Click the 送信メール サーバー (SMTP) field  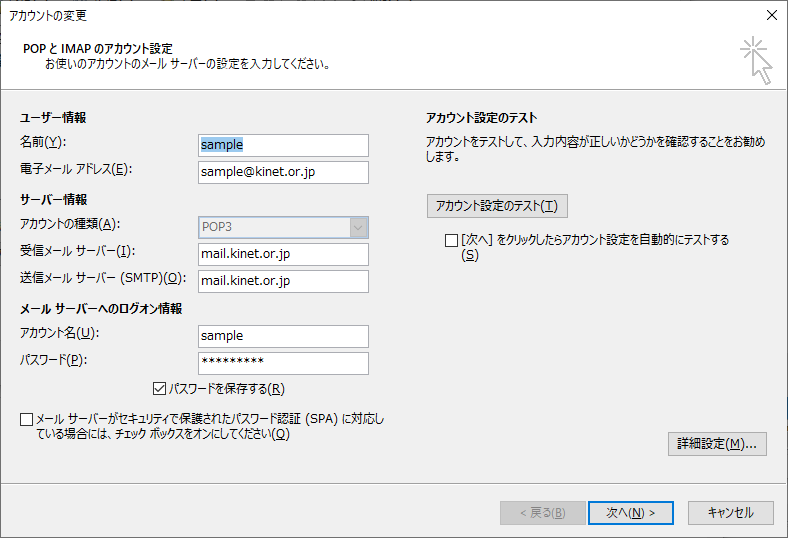[283, 281]
